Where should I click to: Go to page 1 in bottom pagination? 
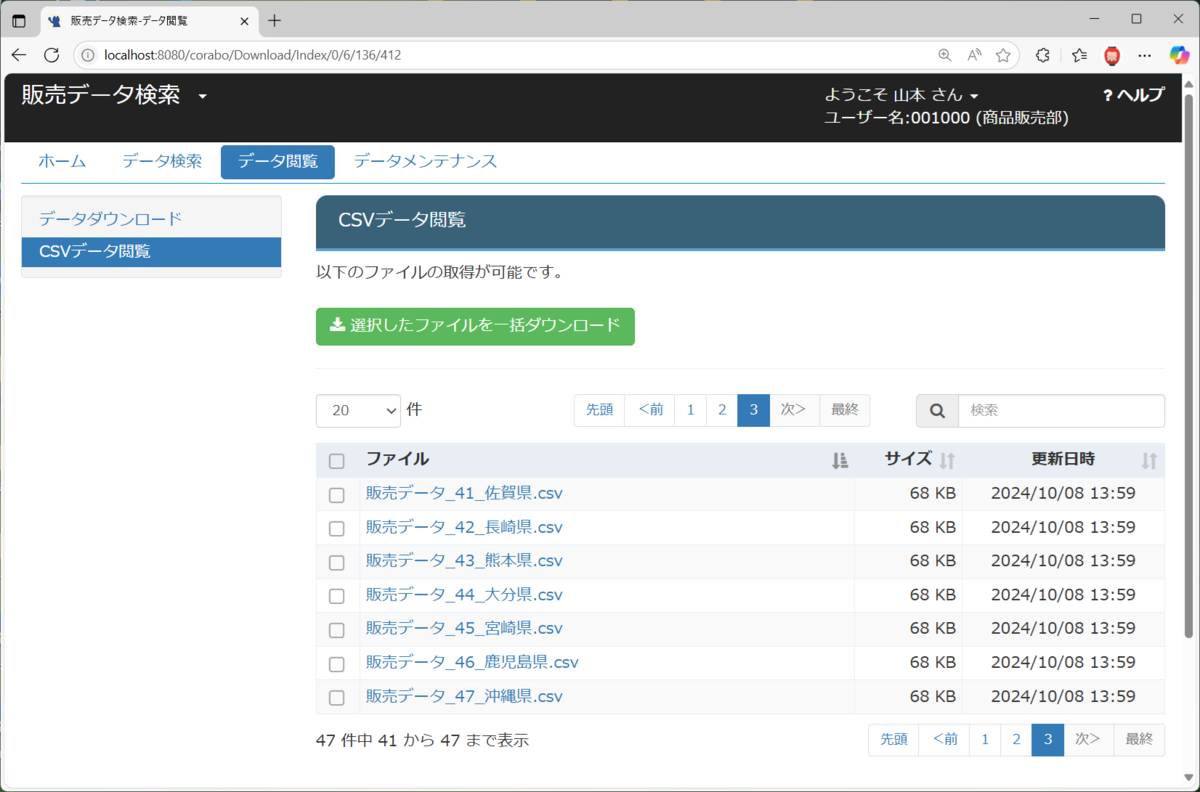[x=985, y=740]
